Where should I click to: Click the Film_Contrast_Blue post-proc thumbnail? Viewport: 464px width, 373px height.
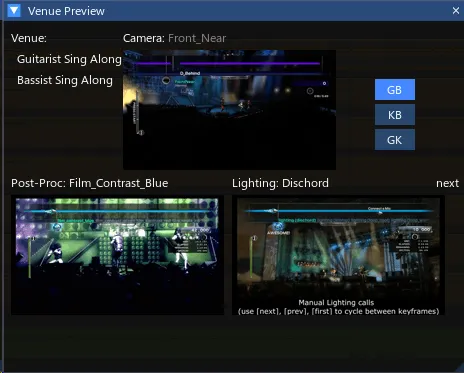(117, 255)
